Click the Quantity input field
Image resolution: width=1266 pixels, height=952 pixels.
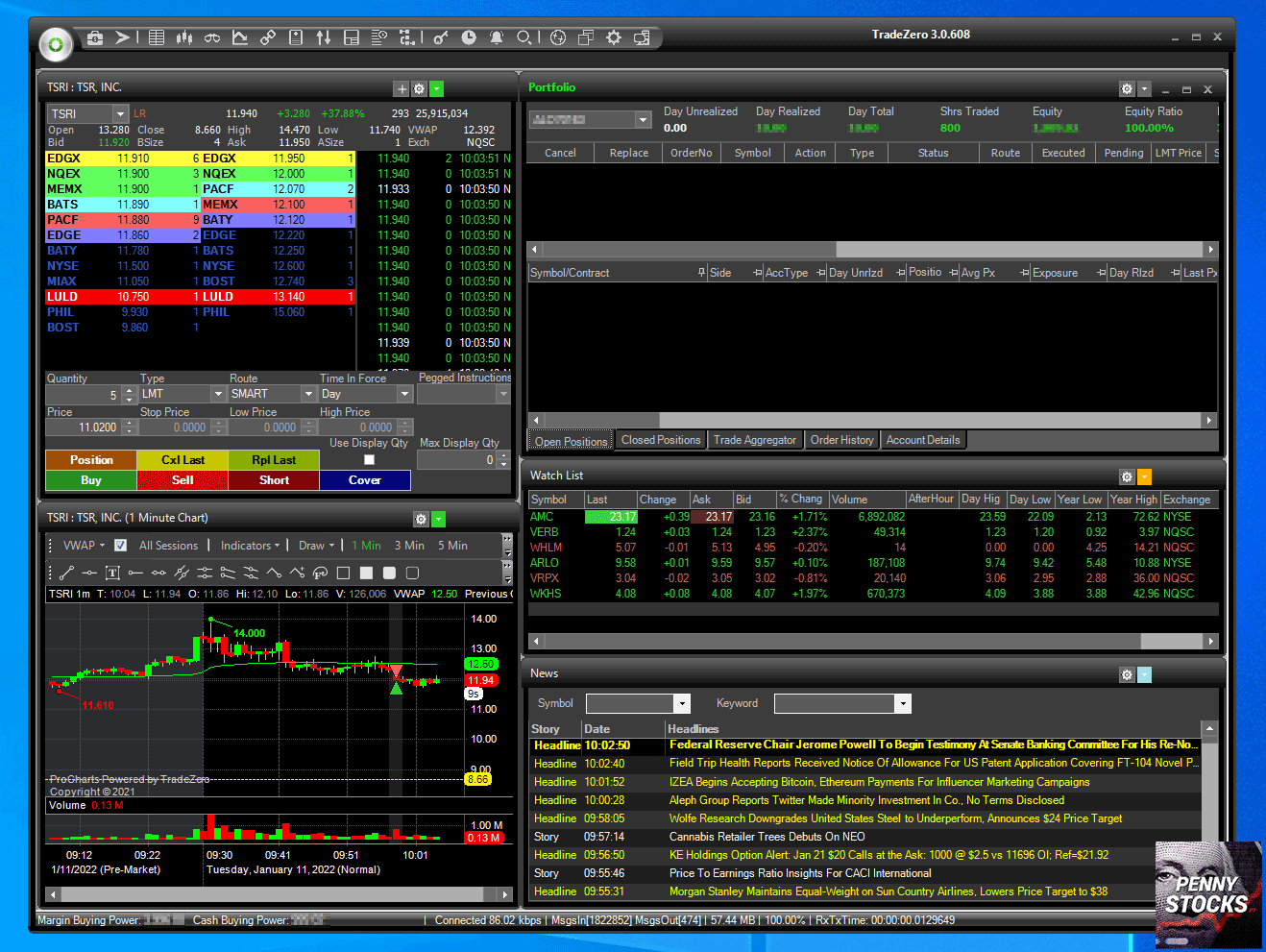(84, 395)
